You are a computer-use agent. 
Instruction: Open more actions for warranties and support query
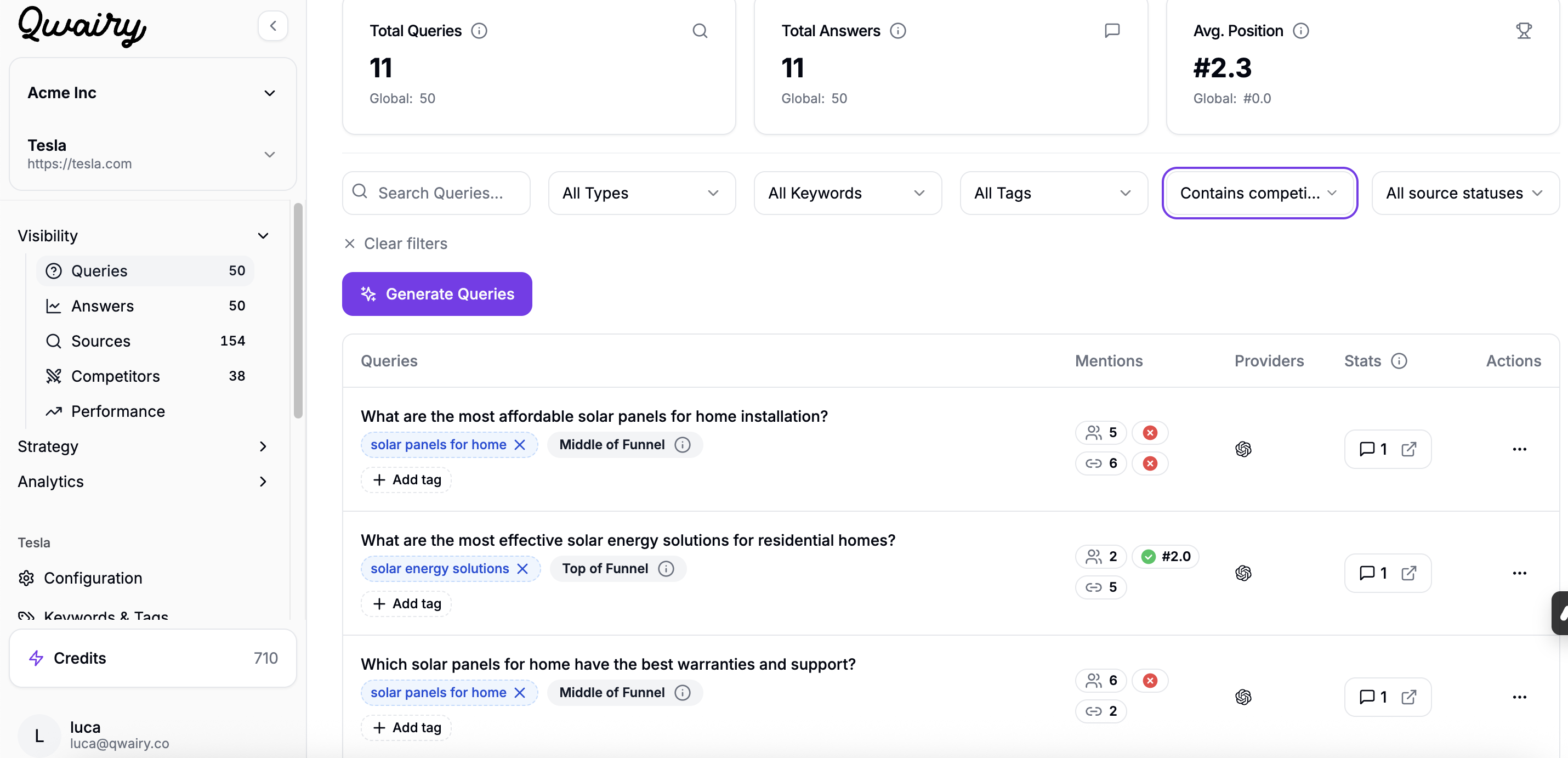point(1519,697)
